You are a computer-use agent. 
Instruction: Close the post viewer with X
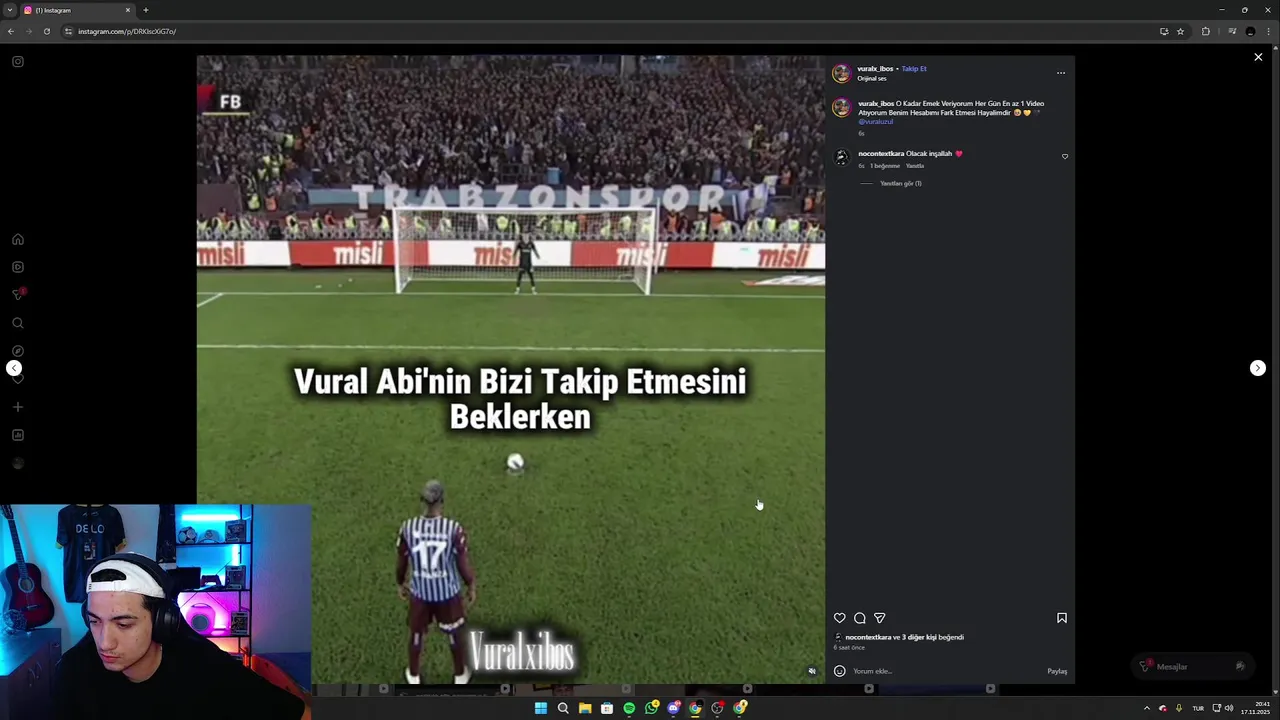(x=1258, y=57)
